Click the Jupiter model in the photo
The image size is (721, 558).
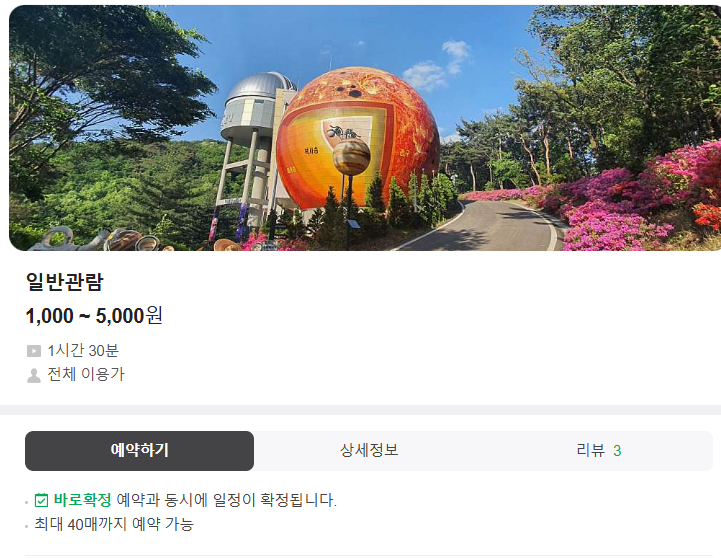[351, 156]
